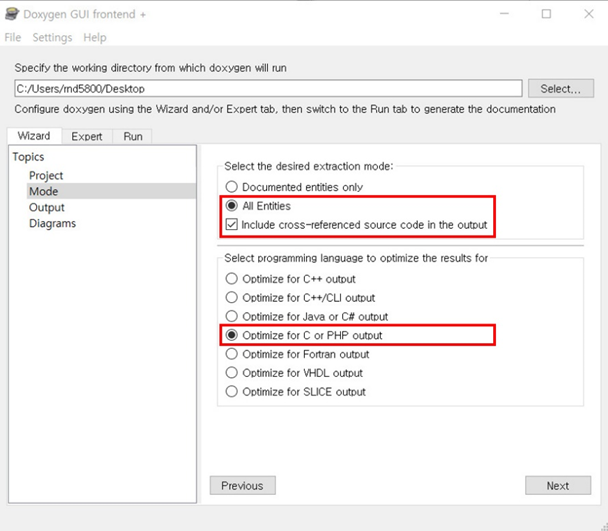Select the Project topic

point(46,175)
